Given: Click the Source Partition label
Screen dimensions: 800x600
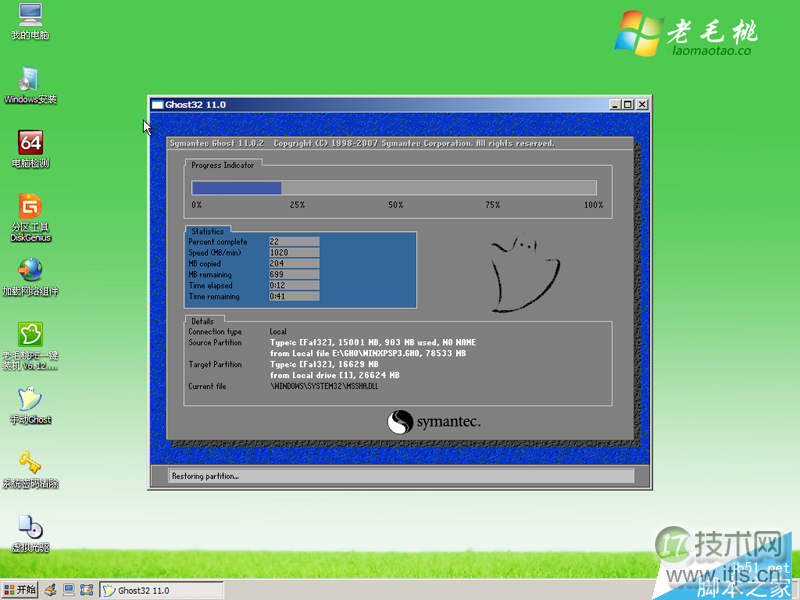Looking at the screenshot, I should [215, 342].
